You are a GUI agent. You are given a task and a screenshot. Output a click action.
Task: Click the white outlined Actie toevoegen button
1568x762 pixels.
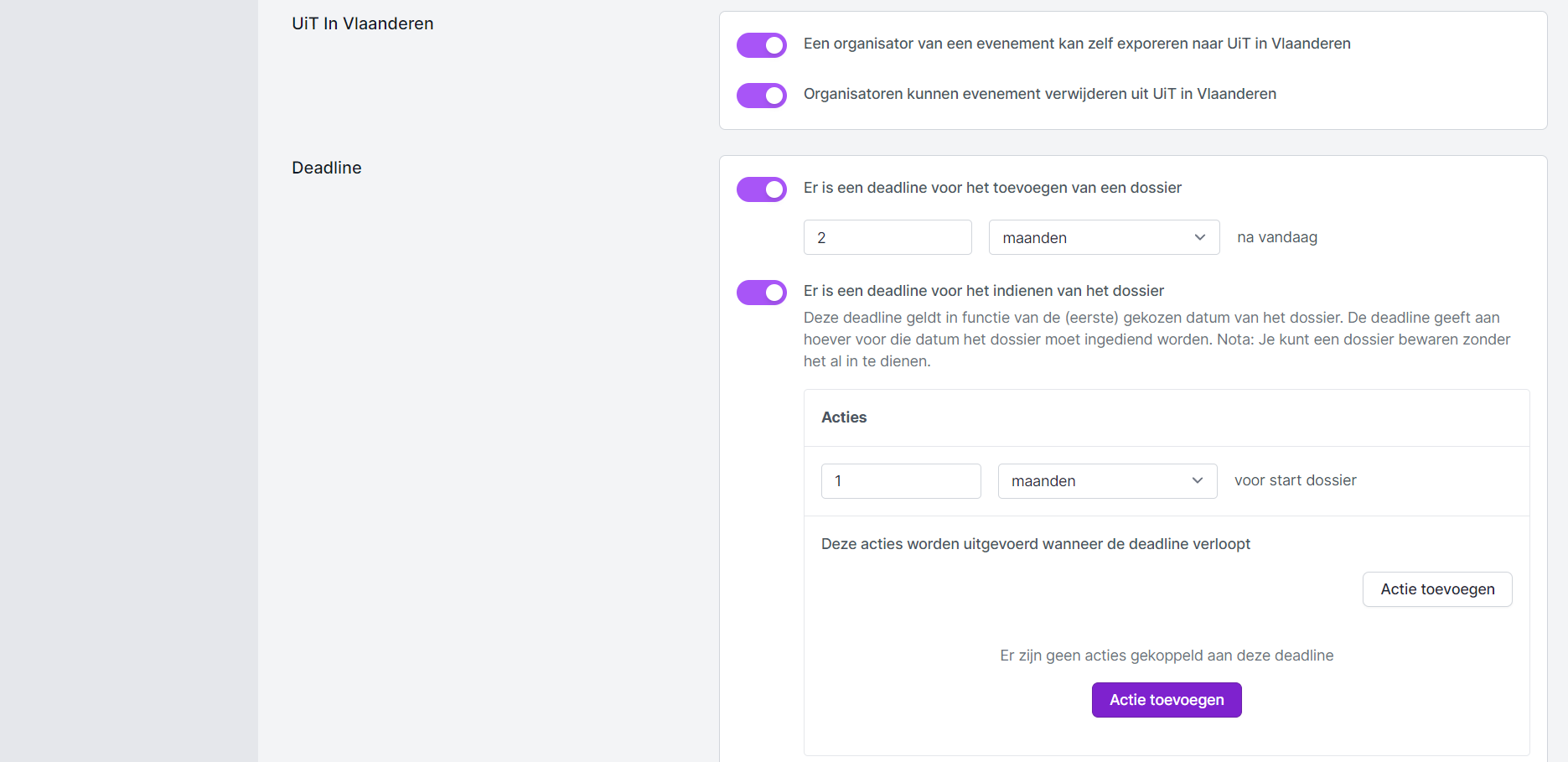[1436, 589]
